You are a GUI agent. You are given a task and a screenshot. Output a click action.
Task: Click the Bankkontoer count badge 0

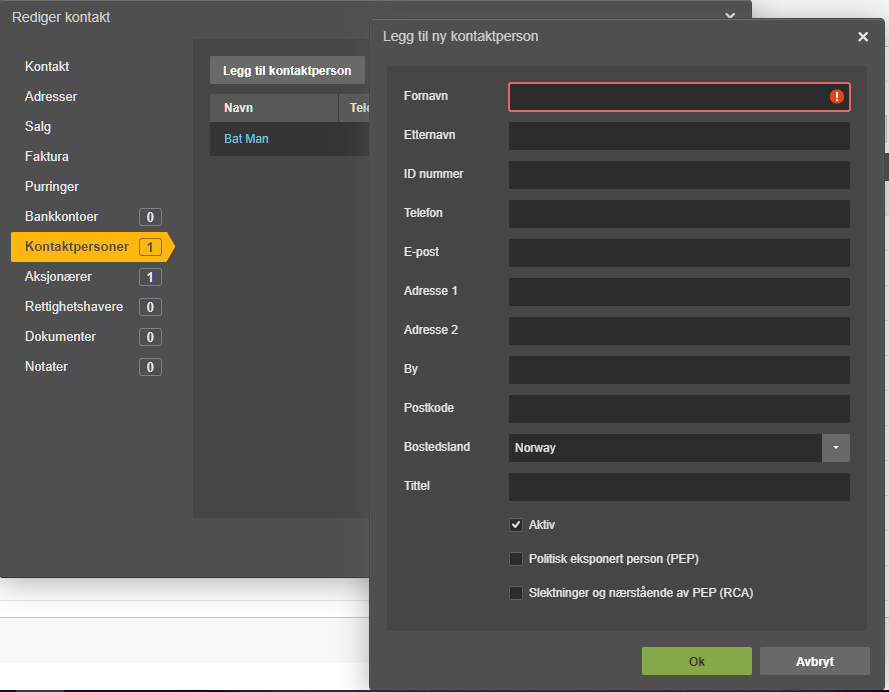point(150,217)
